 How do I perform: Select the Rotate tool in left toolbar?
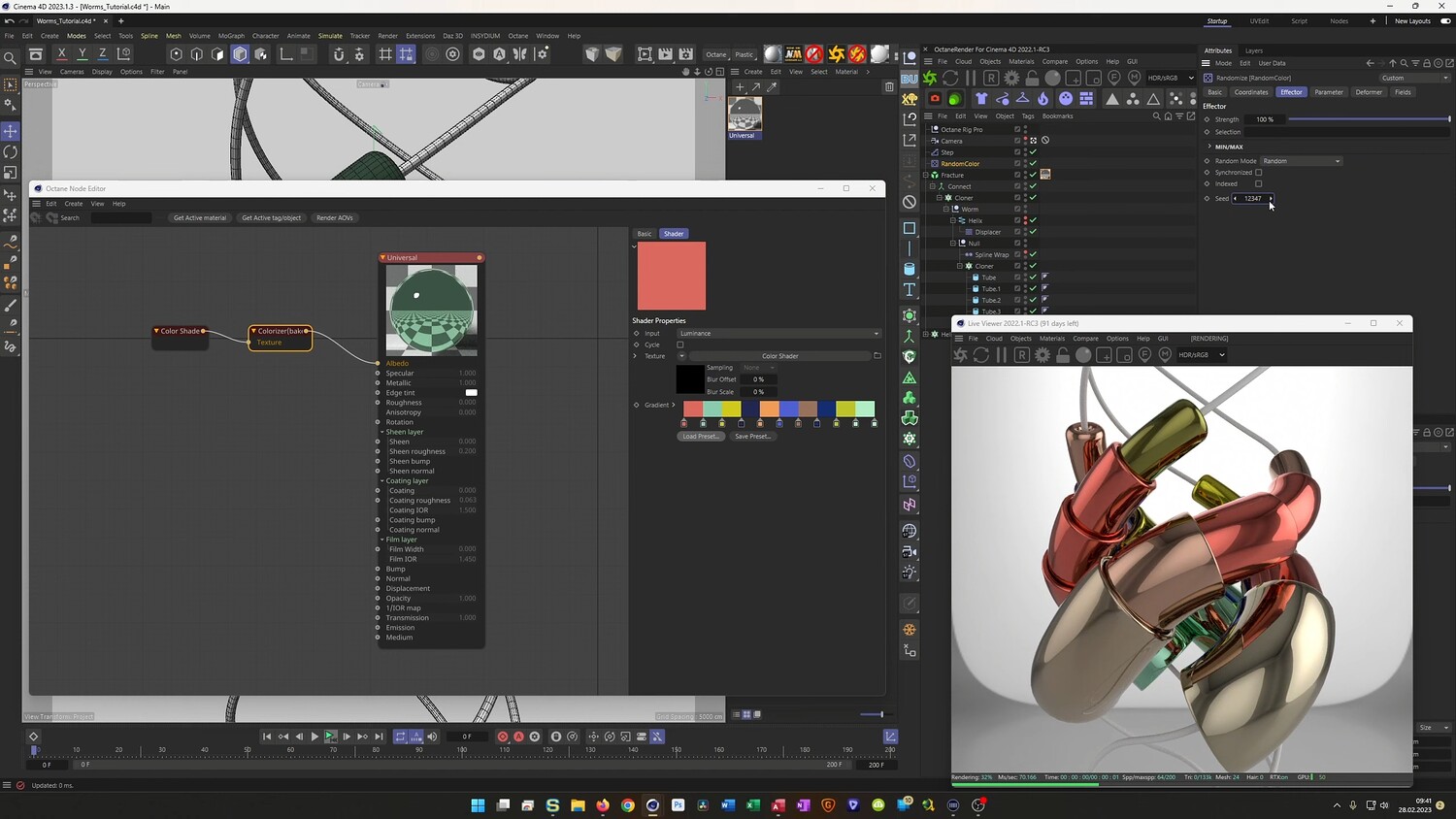11,152
